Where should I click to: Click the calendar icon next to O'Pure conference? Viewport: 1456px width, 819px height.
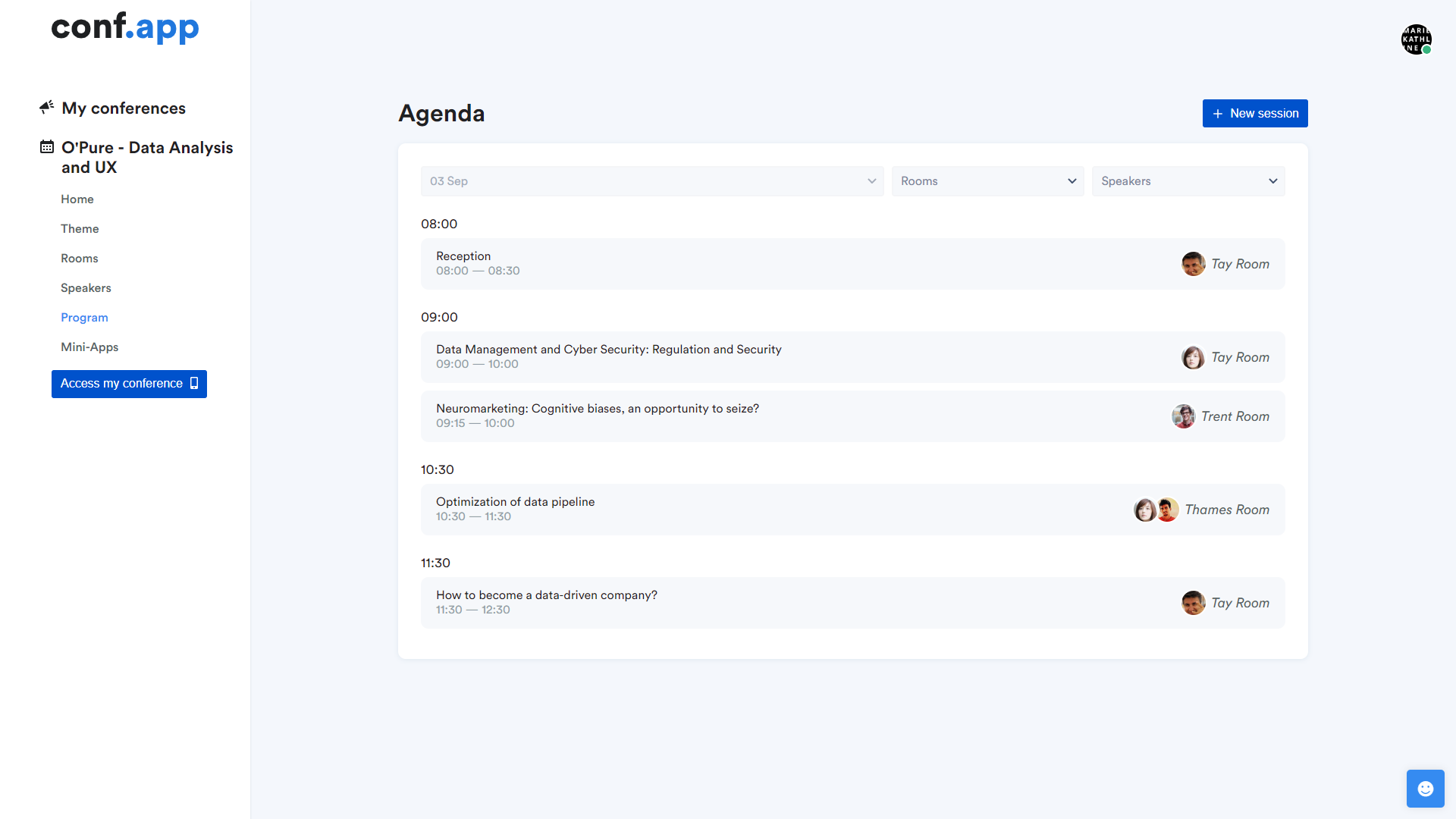point(45,147)
